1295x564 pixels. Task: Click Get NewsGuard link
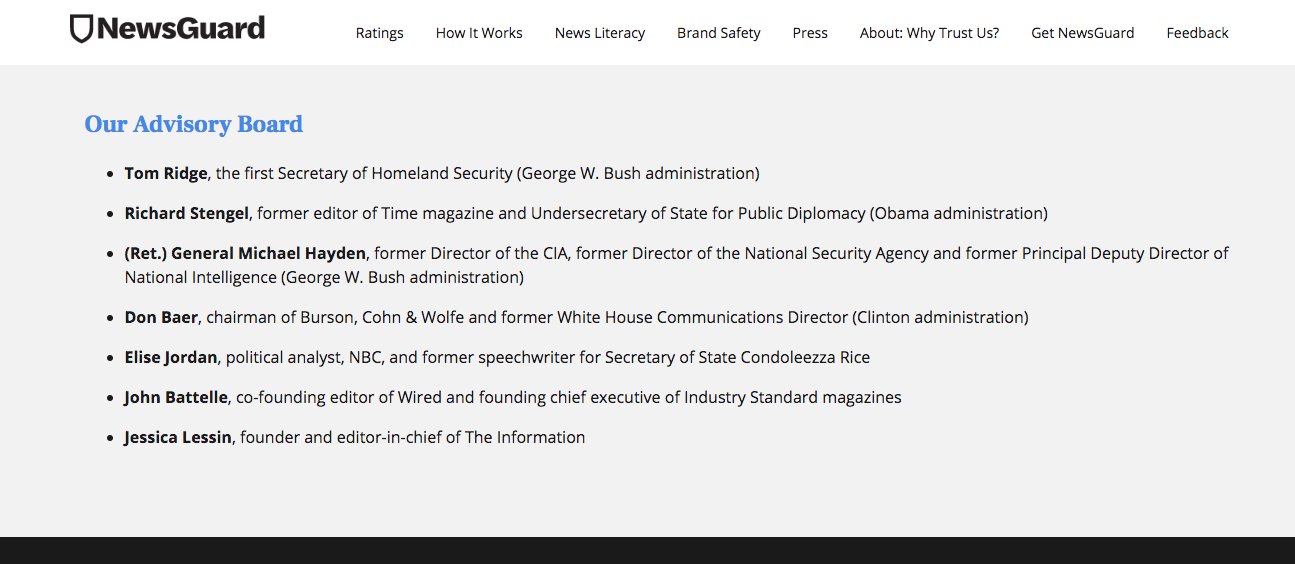click(1083, 33)
